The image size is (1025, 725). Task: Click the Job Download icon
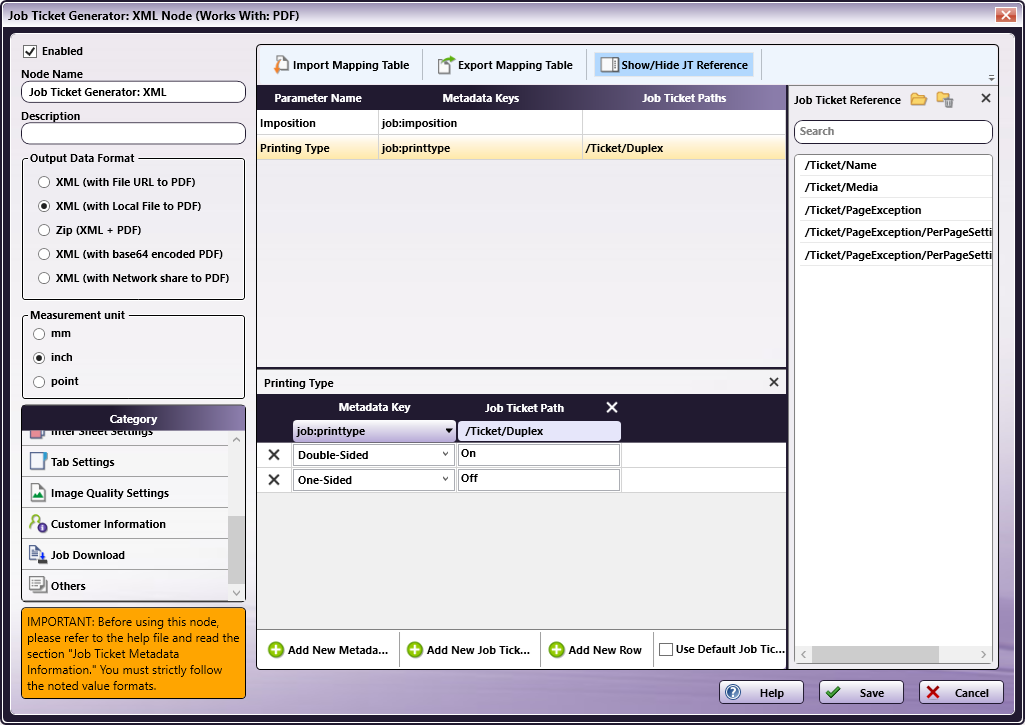pos(38,554)
